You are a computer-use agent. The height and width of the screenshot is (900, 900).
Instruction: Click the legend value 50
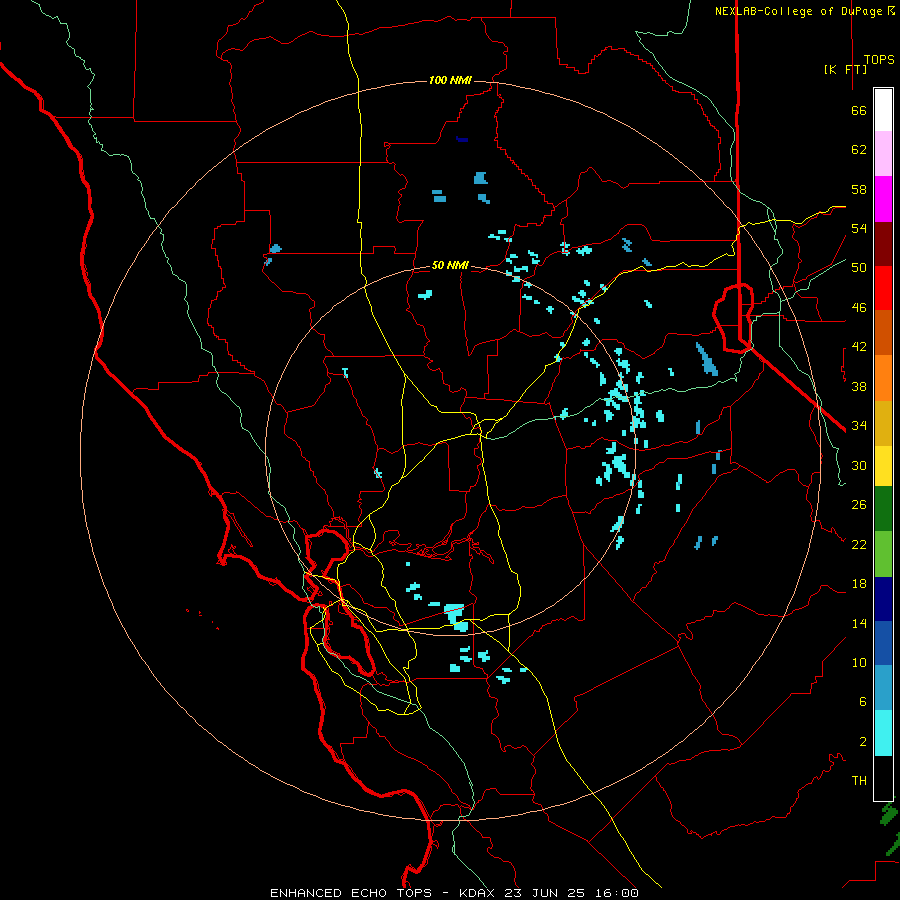click(x=859, y=268)
